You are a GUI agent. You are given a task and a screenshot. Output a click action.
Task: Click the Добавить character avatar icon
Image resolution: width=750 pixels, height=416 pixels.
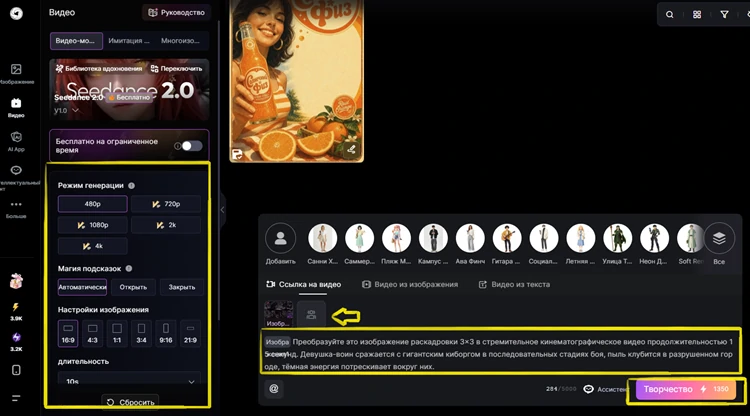[281, 238]
